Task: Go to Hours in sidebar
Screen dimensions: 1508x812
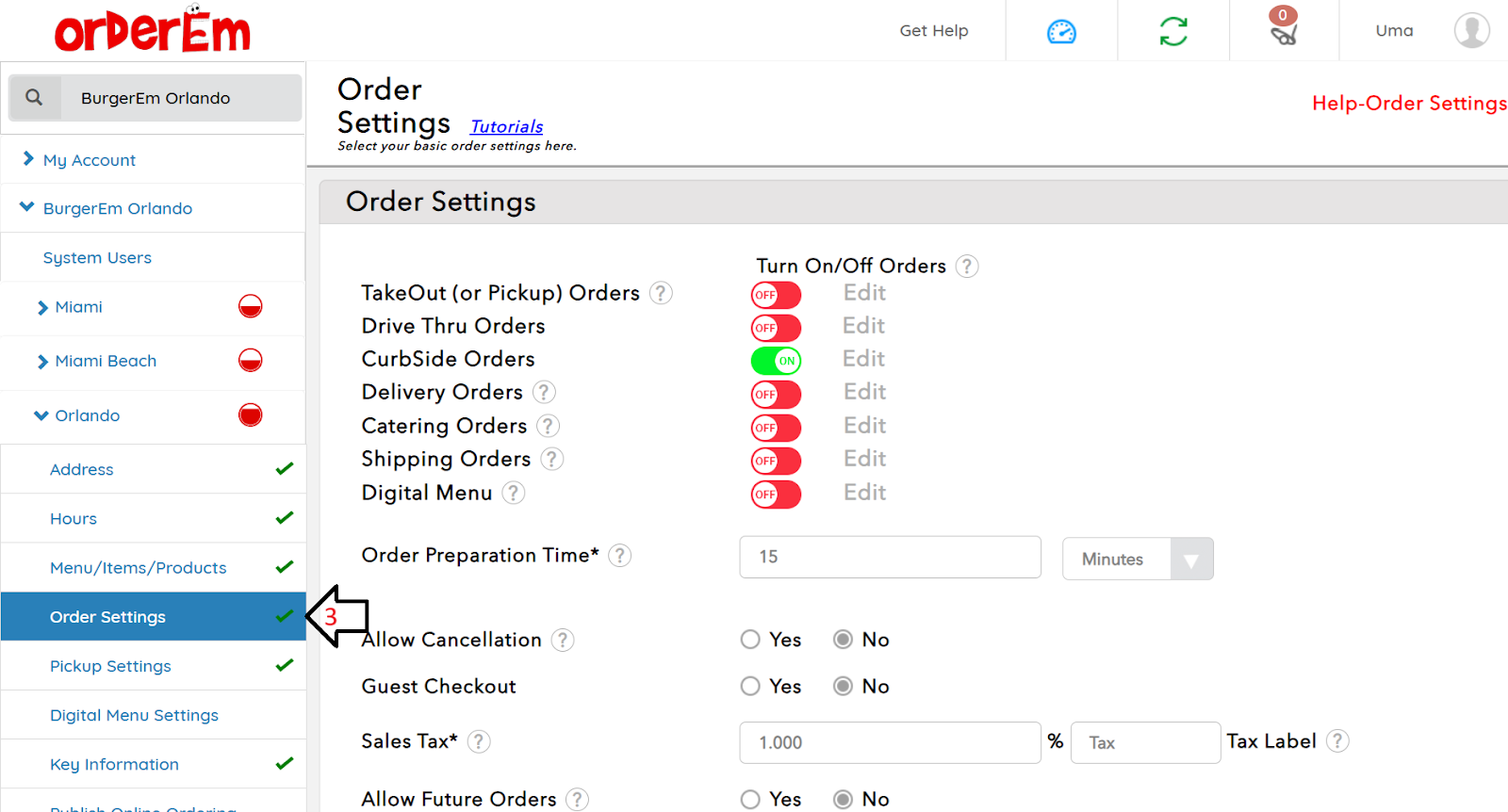Action: click(74, 519)
